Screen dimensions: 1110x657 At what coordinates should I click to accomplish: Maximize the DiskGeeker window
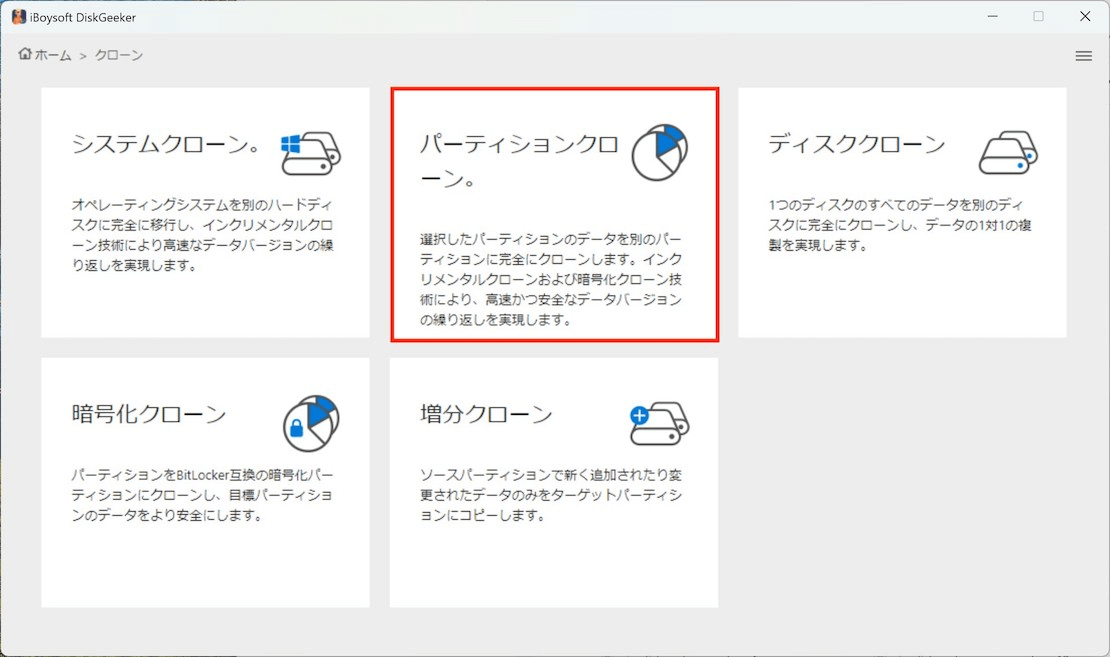1038,16
